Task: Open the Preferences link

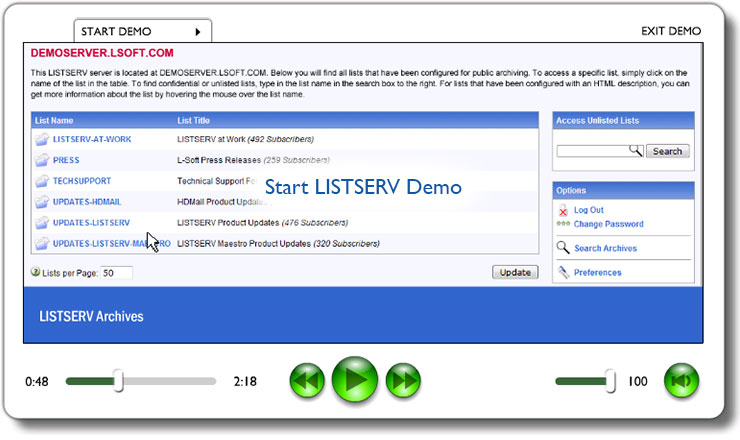Action: tap(597, 272)
